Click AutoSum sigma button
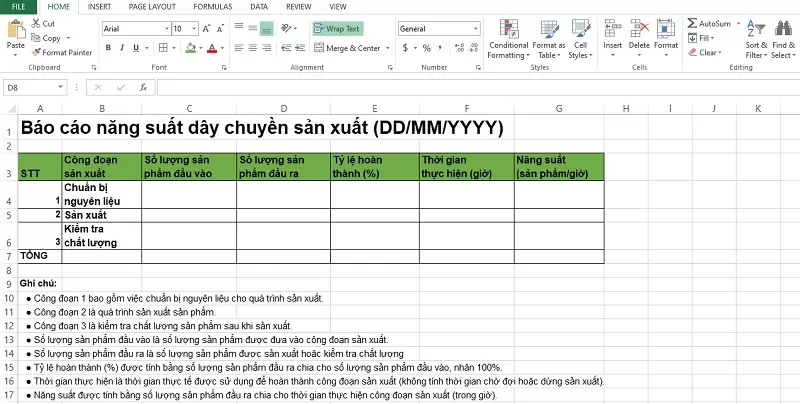Viewport: 800px width, 404px height. click(709, 23)
